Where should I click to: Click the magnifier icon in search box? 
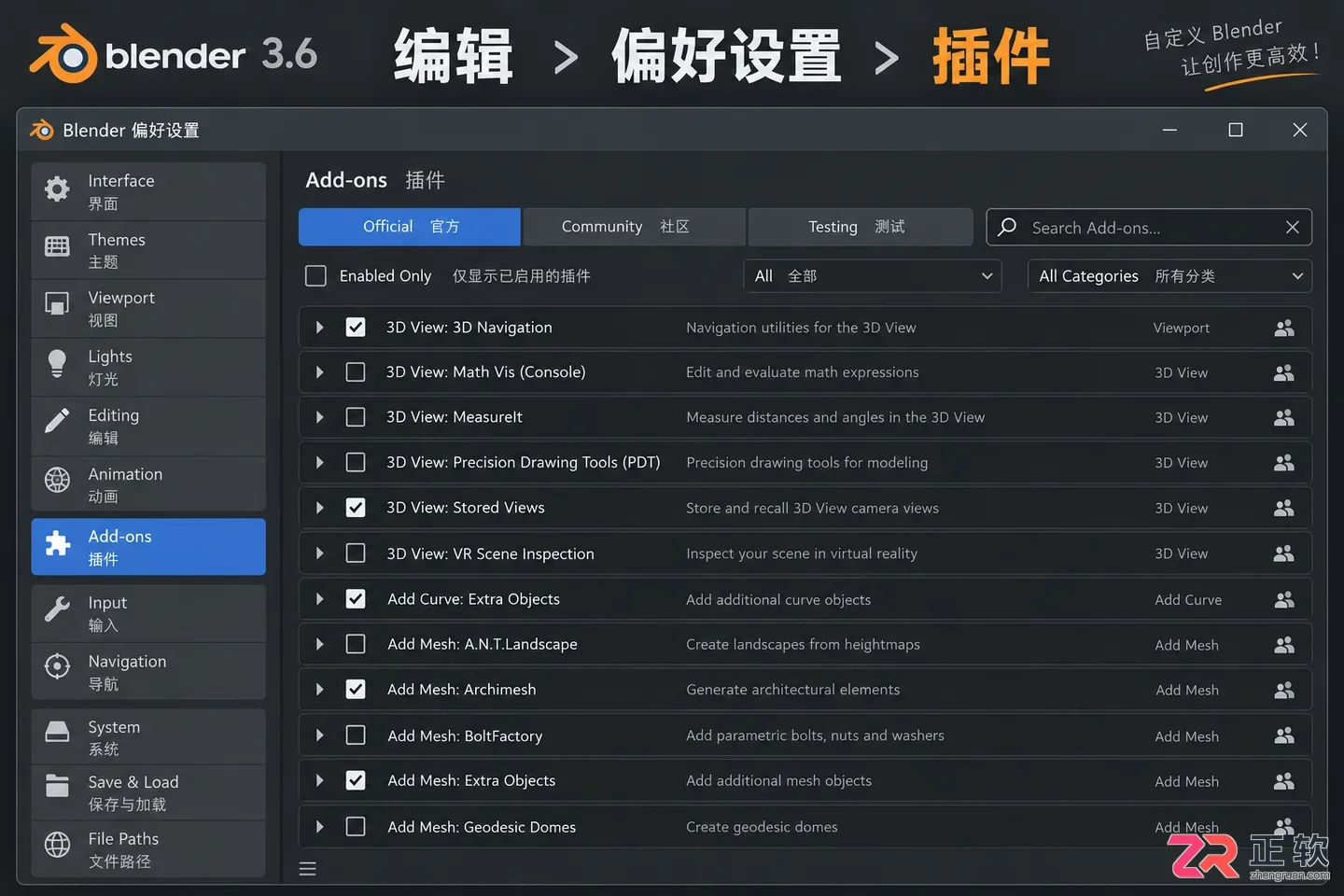click(x=1007, y=227)
